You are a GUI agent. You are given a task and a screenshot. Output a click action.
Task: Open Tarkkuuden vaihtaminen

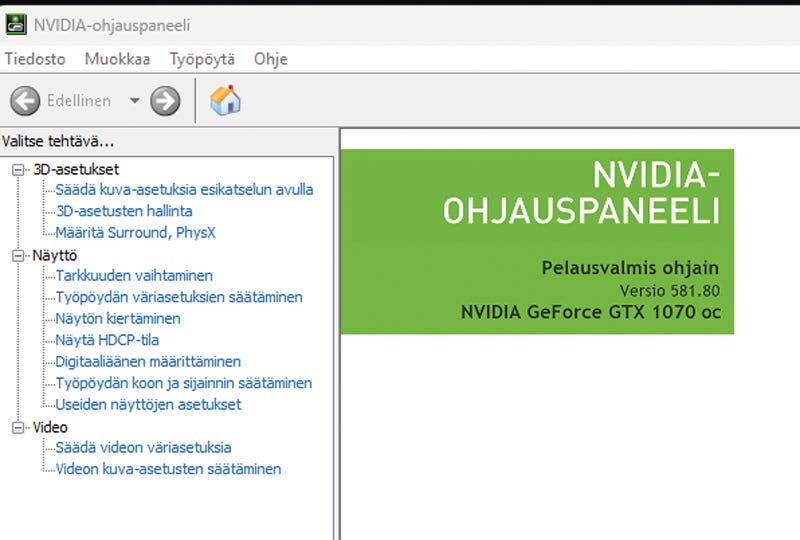coord(134,276)
